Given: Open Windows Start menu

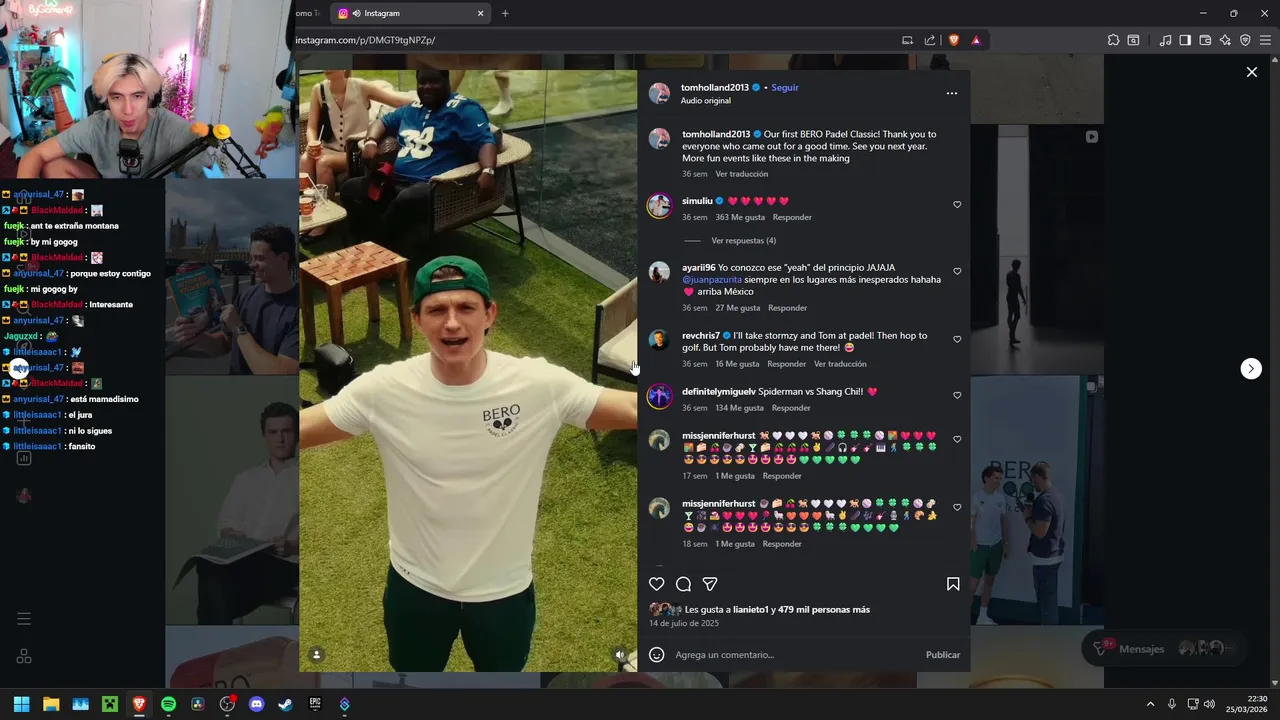Looking at the screenshot, I should [21, 704].
